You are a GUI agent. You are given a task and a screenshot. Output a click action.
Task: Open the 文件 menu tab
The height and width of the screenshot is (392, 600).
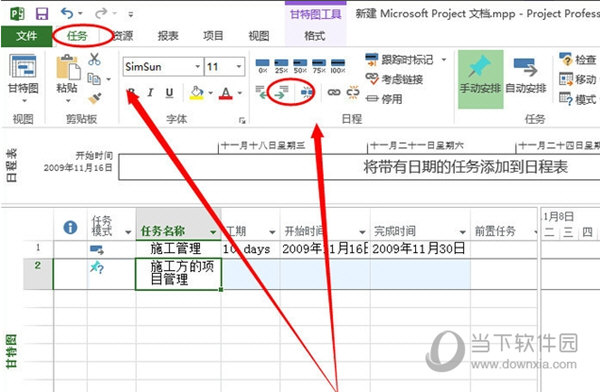click(26, 36)
